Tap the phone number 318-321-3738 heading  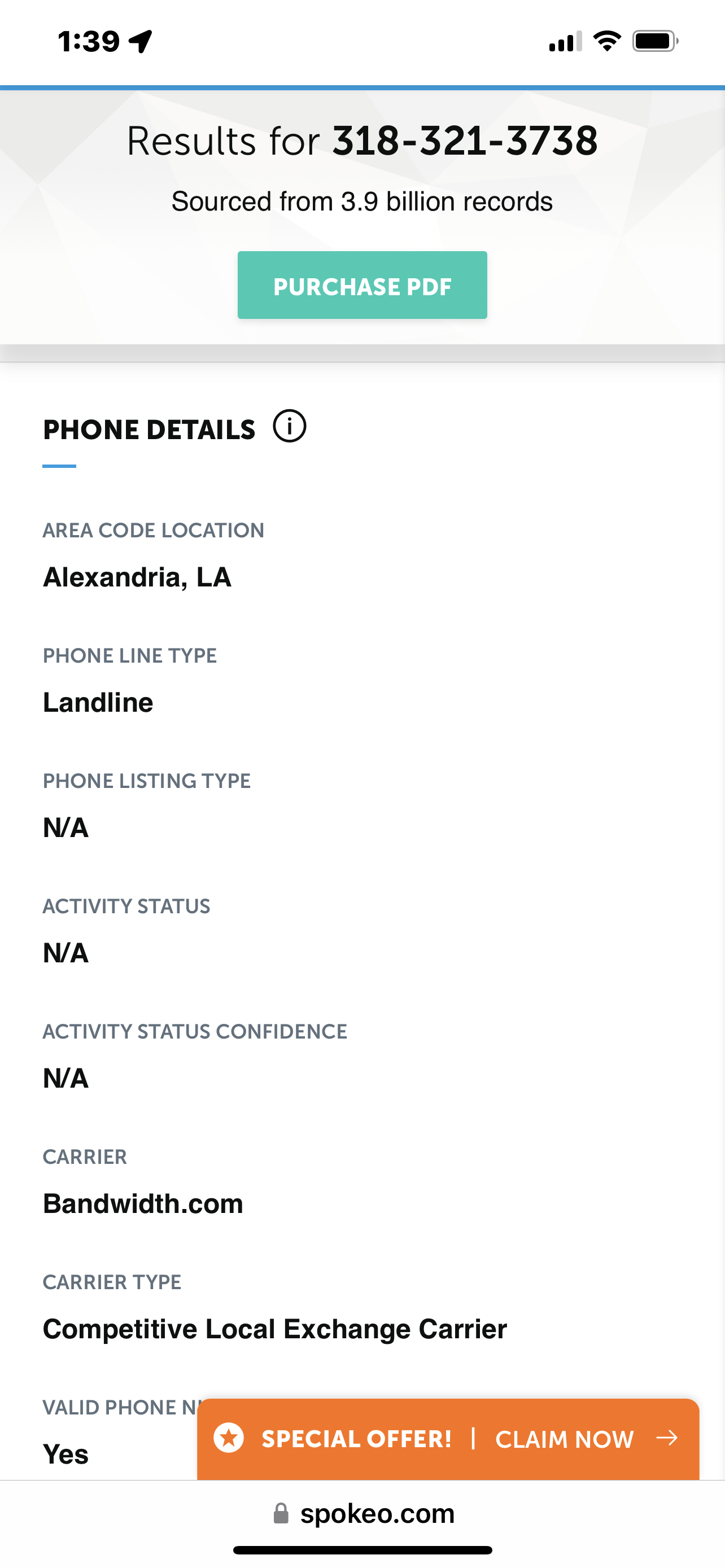(x=465, y=141)
